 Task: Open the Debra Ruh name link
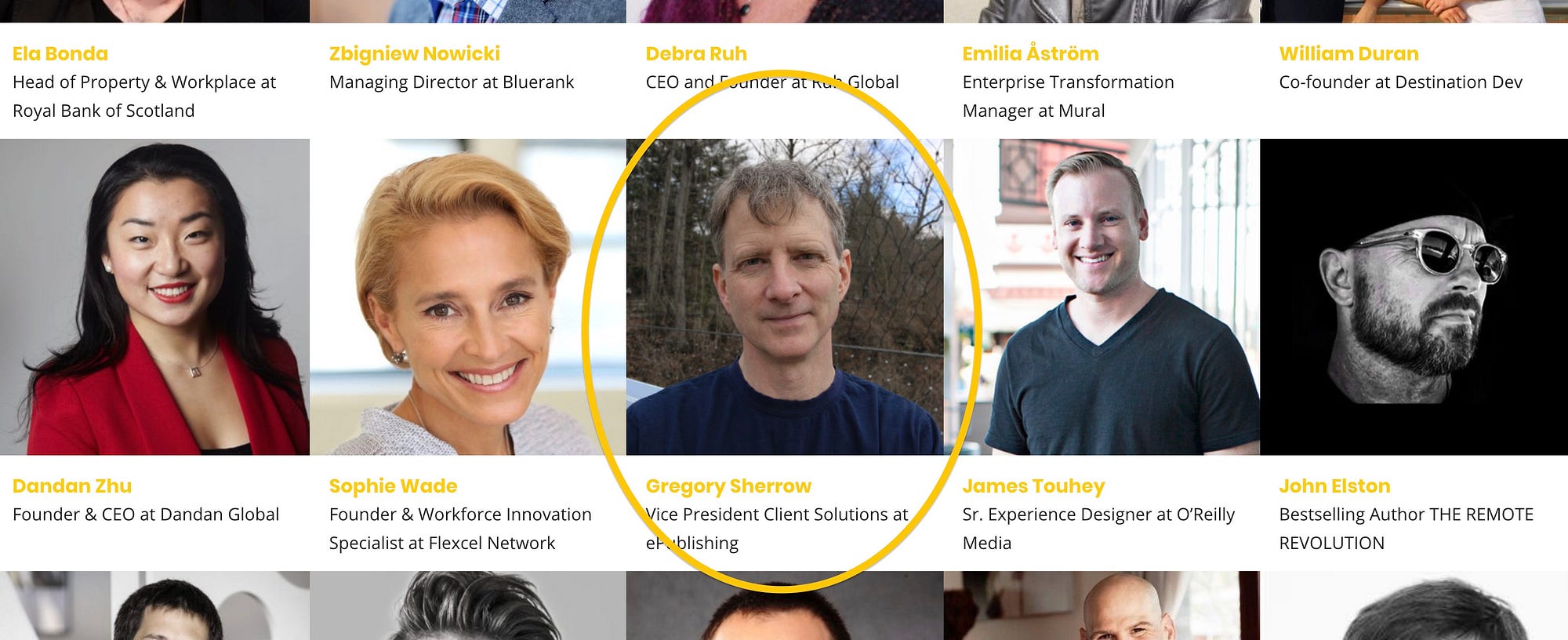696,53
